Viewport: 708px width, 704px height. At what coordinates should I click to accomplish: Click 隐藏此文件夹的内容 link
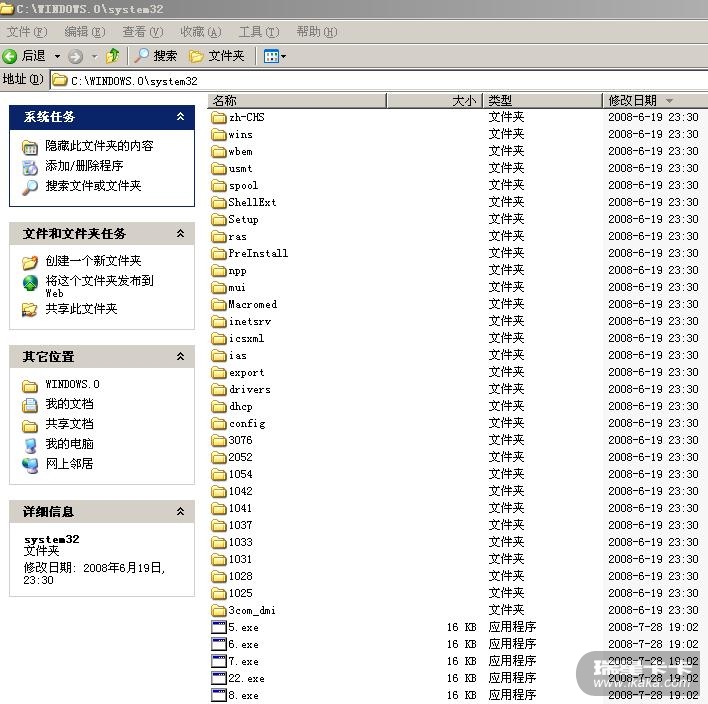point(99,146)
